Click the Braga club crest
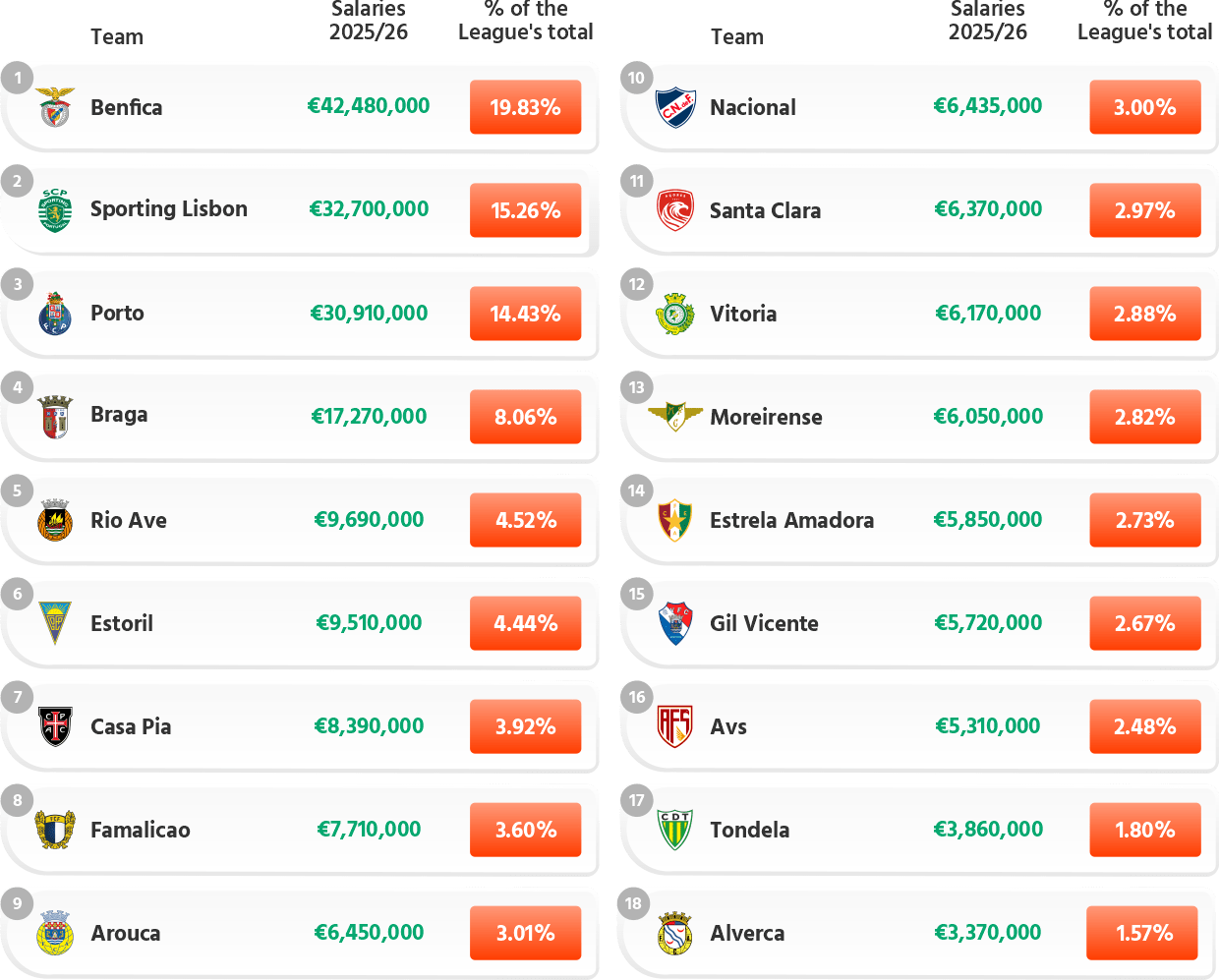1219x980 pixels. point(55,417)
